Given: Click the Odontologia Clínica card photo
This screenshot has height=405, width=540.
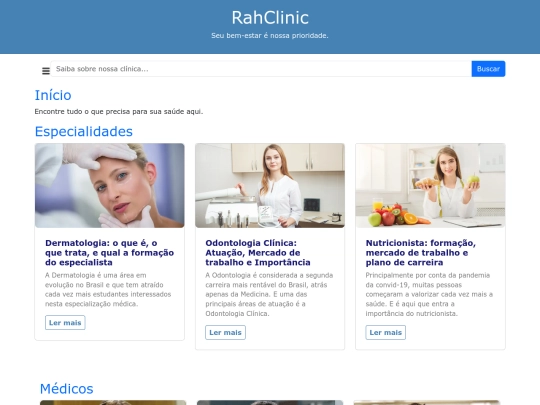Looking at the screenshot, I should pos(270,186).
